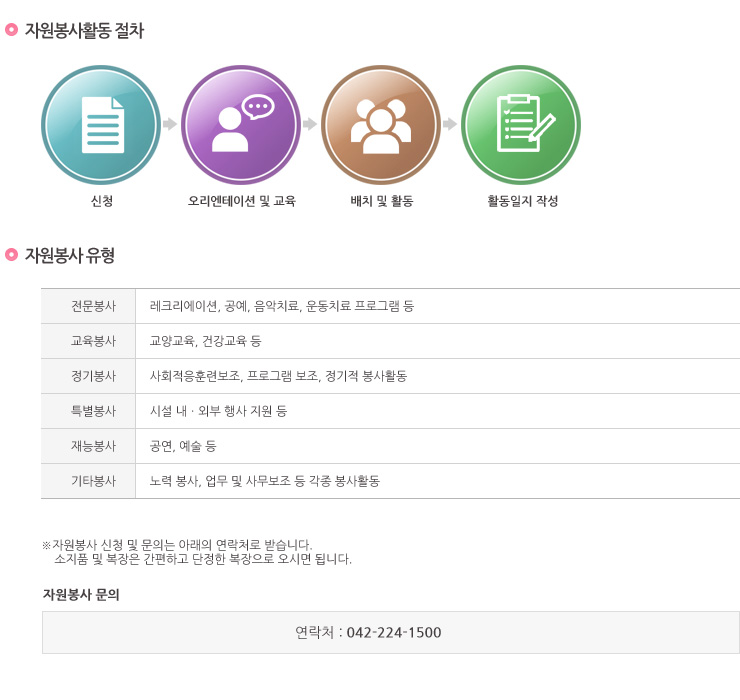This screenshot has height=700, width=740.
Task: Select the 교육봉사 table cell
Action: click(88, 341)
